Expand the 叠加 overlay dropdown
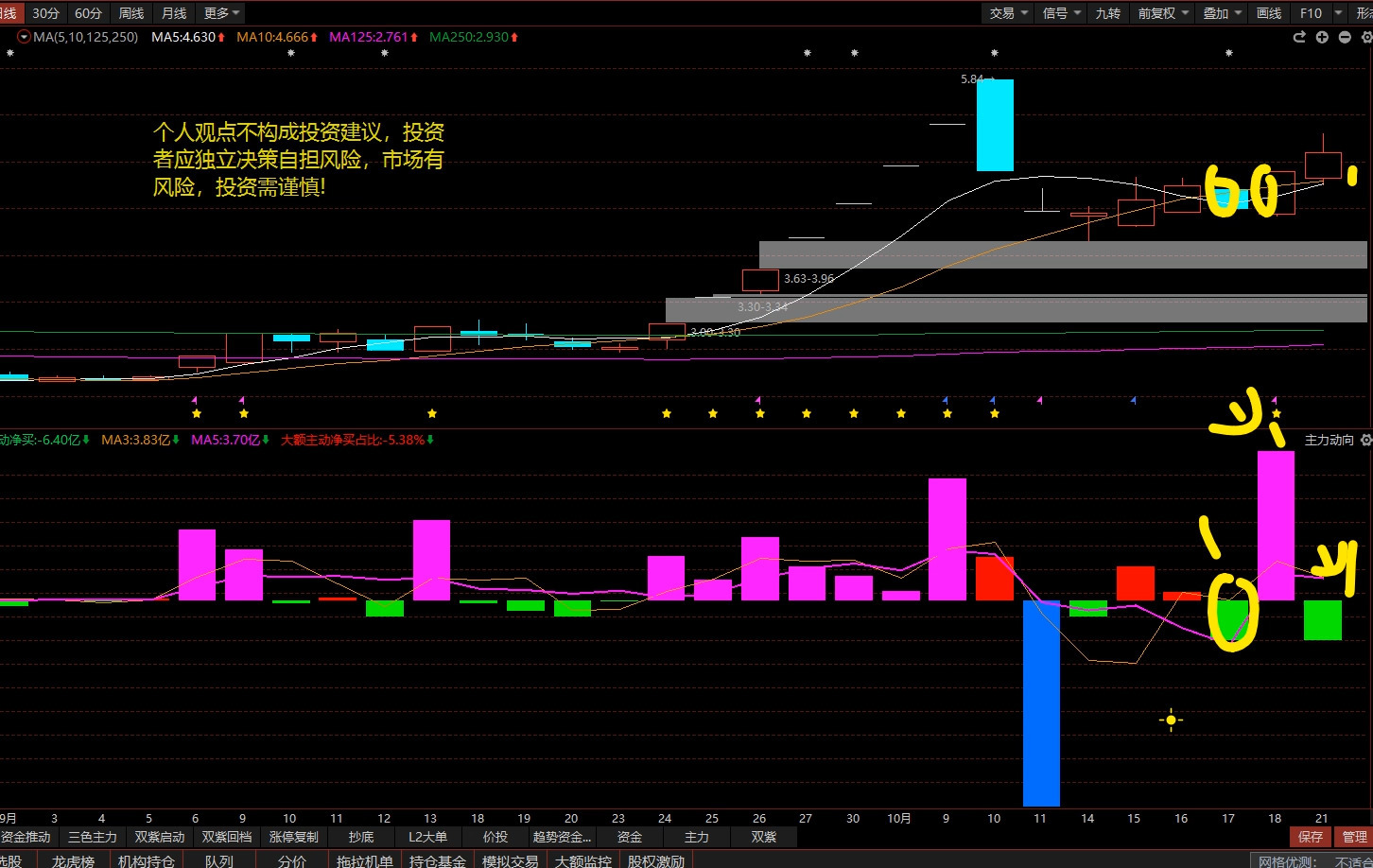This screenshot has width=1373, height=868. coord(1223,12)
